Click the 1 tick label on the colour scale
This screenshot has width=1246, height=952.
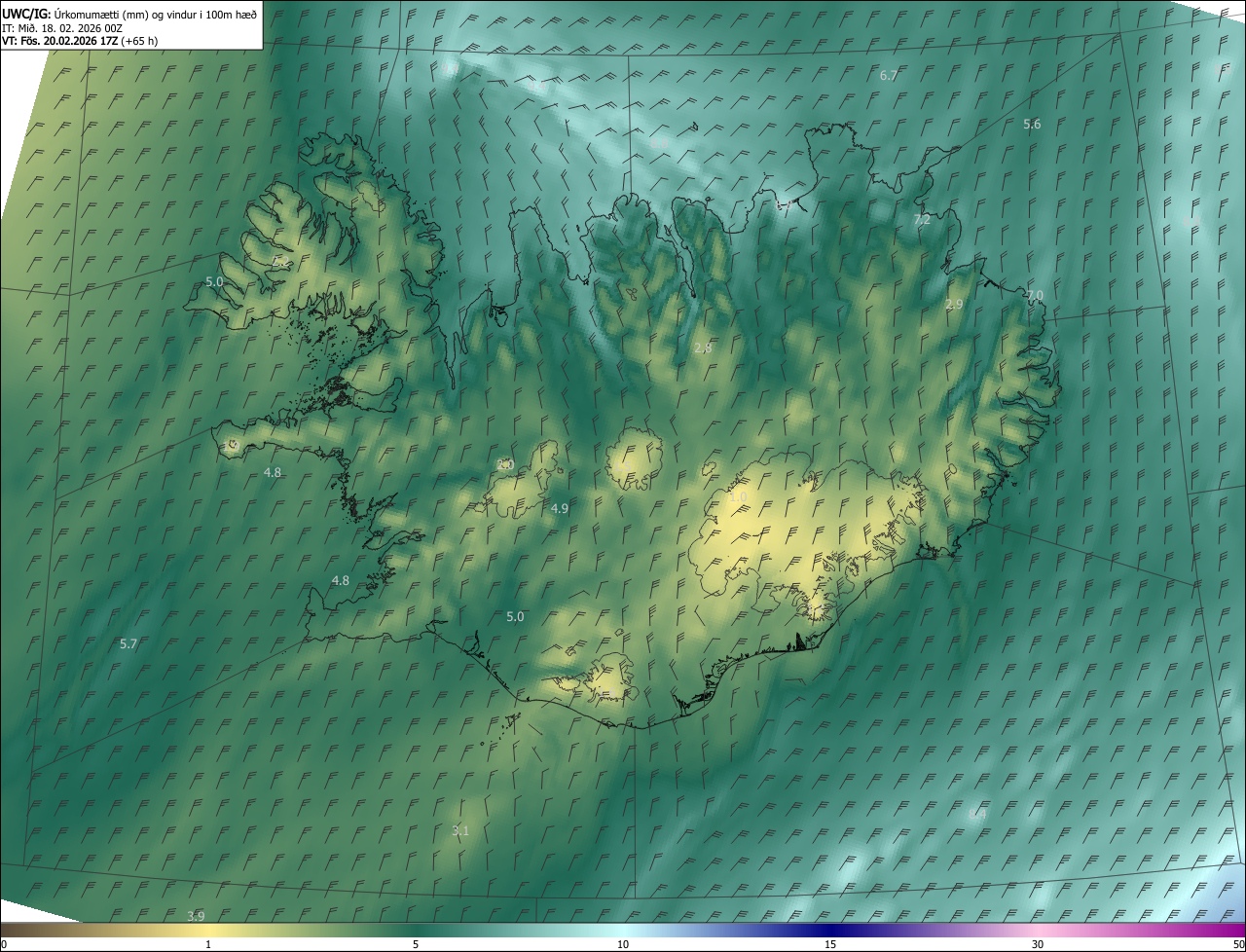208,945
